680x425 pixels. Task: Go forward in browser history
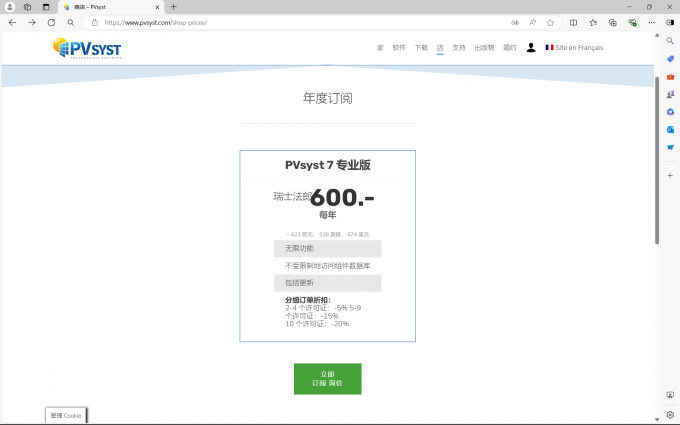(x=32, y=23)
